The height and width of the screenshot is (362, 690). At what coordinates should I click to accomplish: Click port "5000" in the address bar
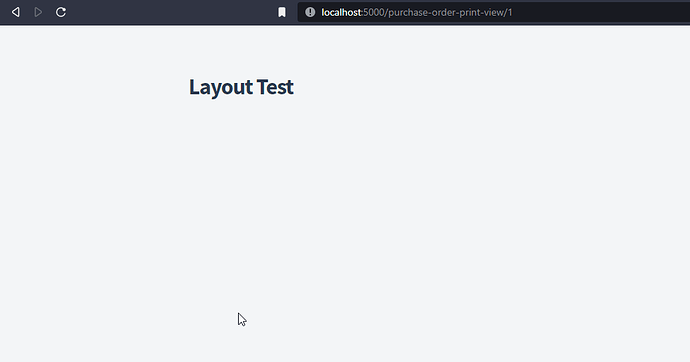374,12
